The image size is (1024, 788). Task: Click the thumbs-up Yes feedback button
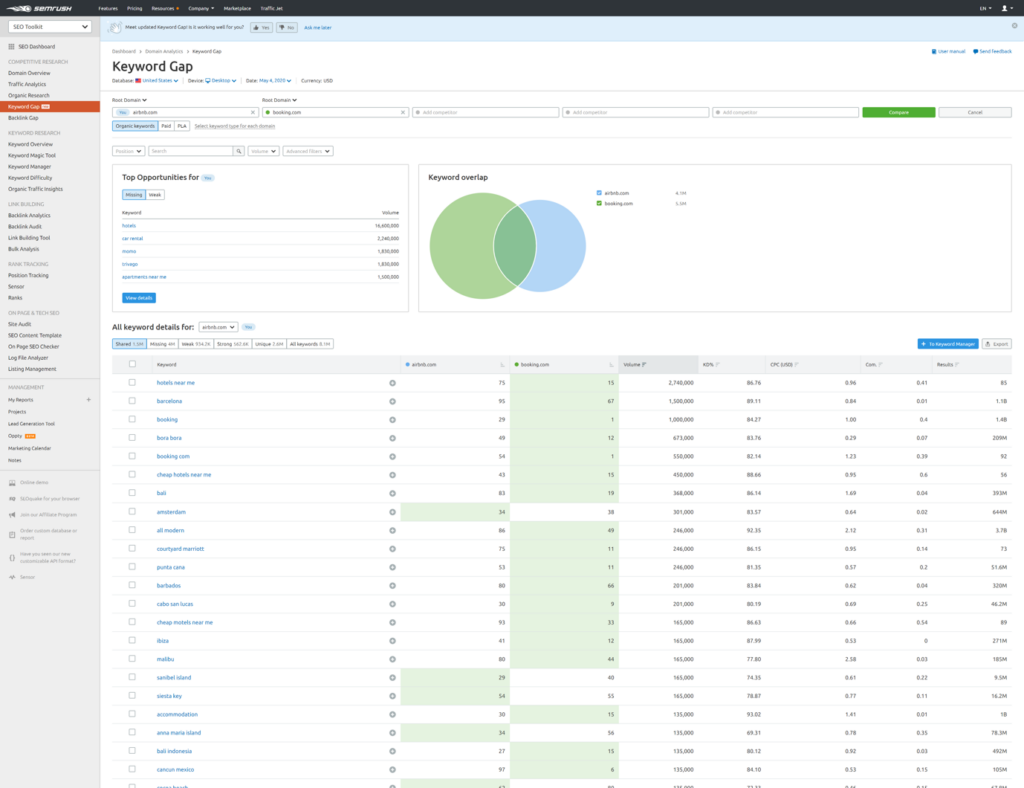[x=261, y=27]
